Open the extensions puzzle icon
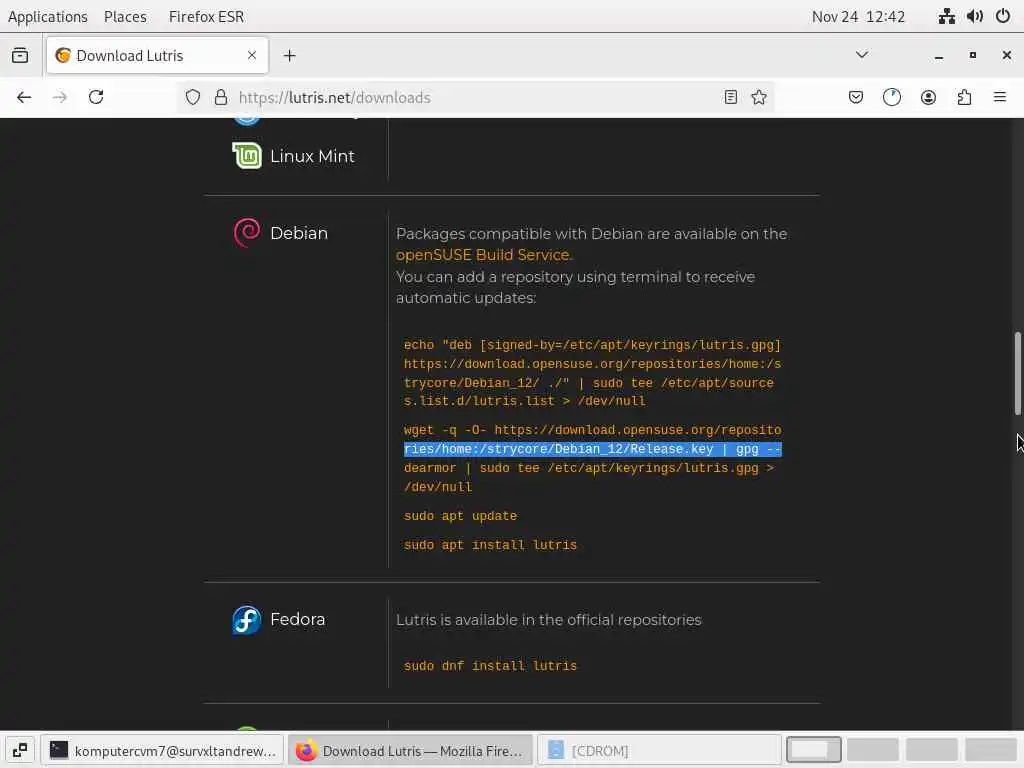Image resolution: width=1024 pixels, height=768 pixels. [964, 97]
